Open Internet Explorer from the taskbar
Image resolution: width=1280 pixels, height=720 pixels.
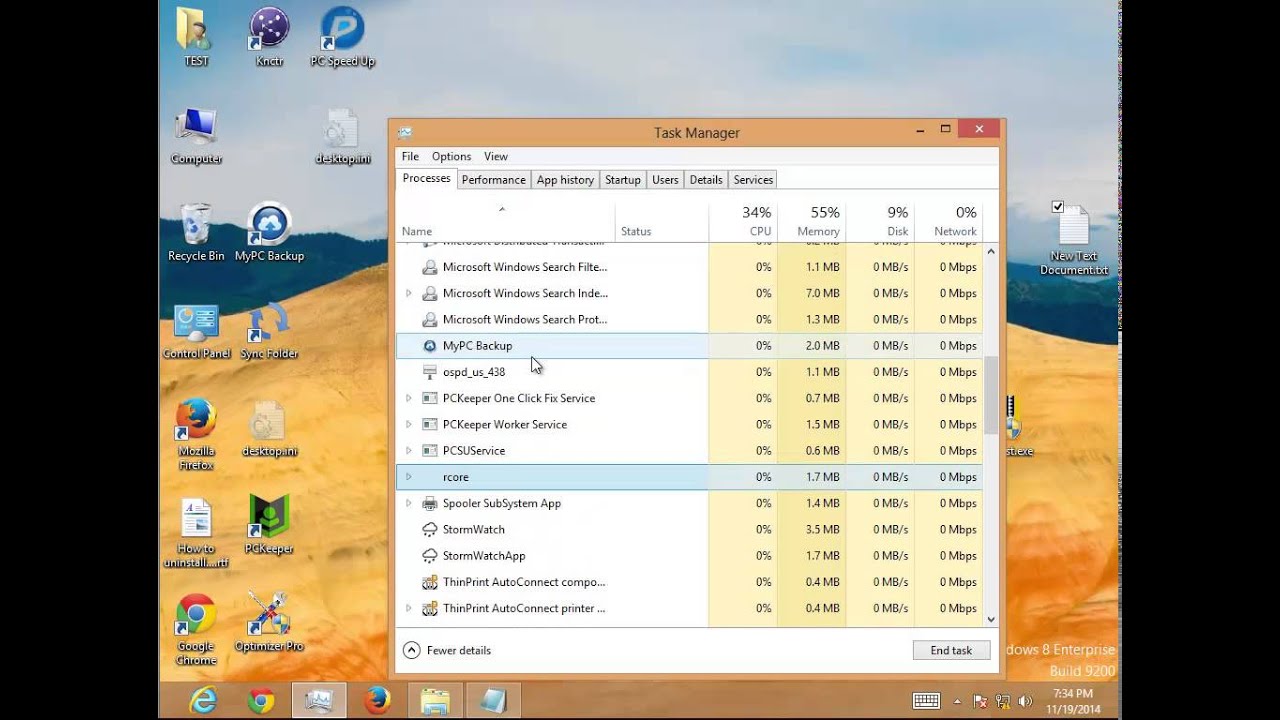203,701
